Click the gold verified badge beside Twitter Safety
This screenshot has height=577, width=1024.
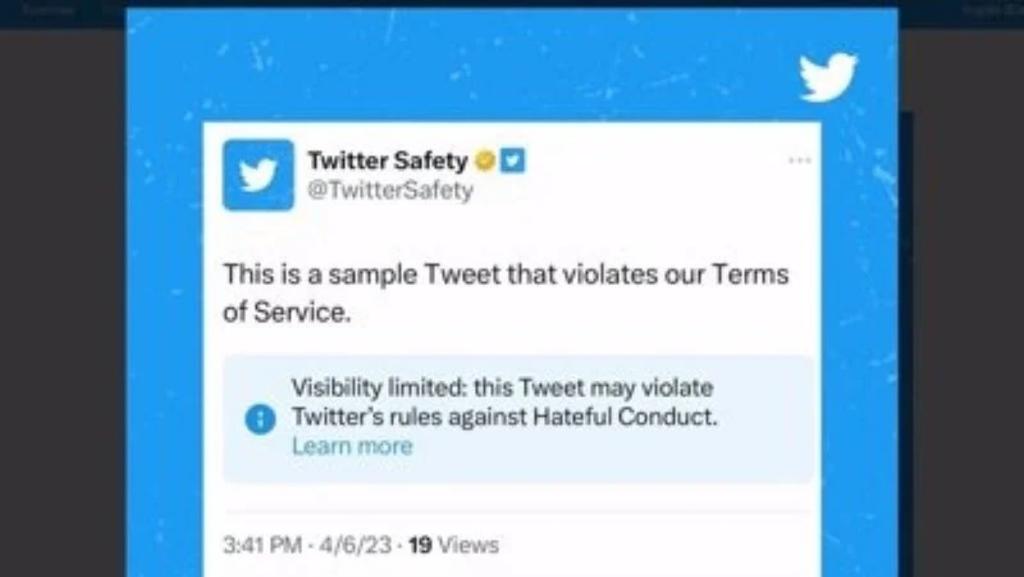[x=485, y=160]
